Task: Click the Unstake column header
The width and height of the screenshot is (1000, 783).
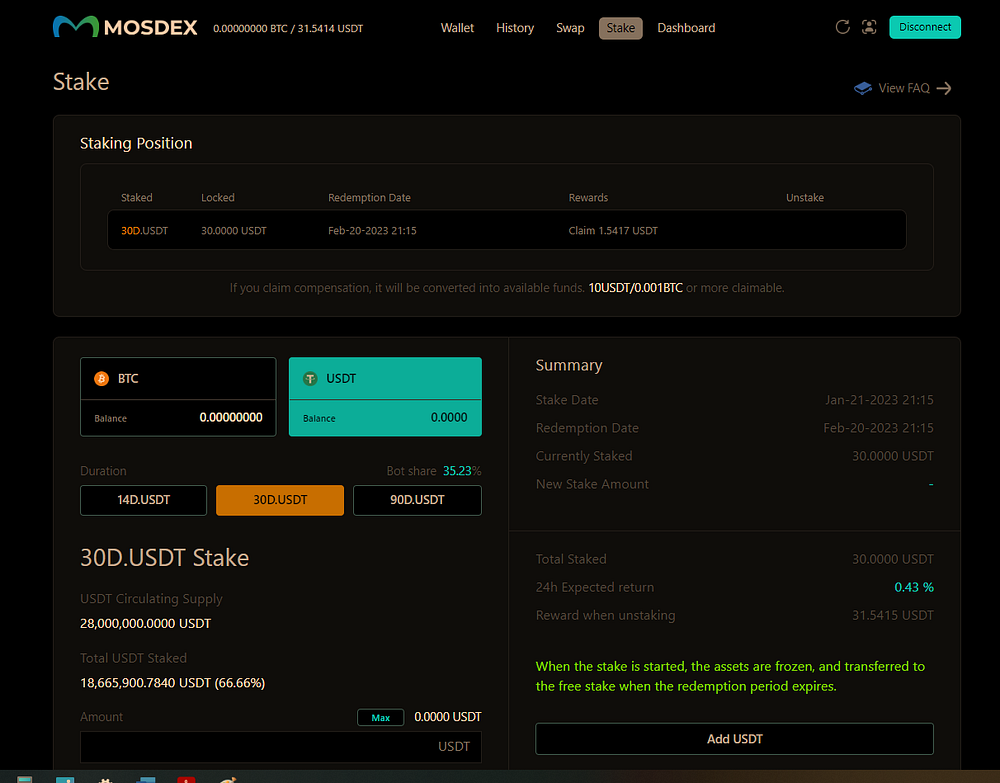Action: pyautogui.click(x=804, y=198)
